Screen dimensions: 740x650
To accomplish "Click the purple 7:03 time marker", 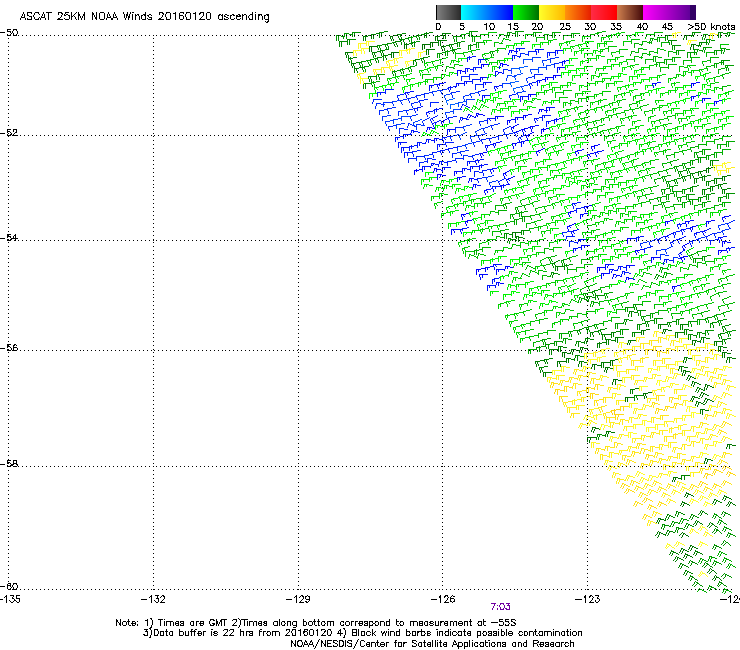I will [500, 607].
